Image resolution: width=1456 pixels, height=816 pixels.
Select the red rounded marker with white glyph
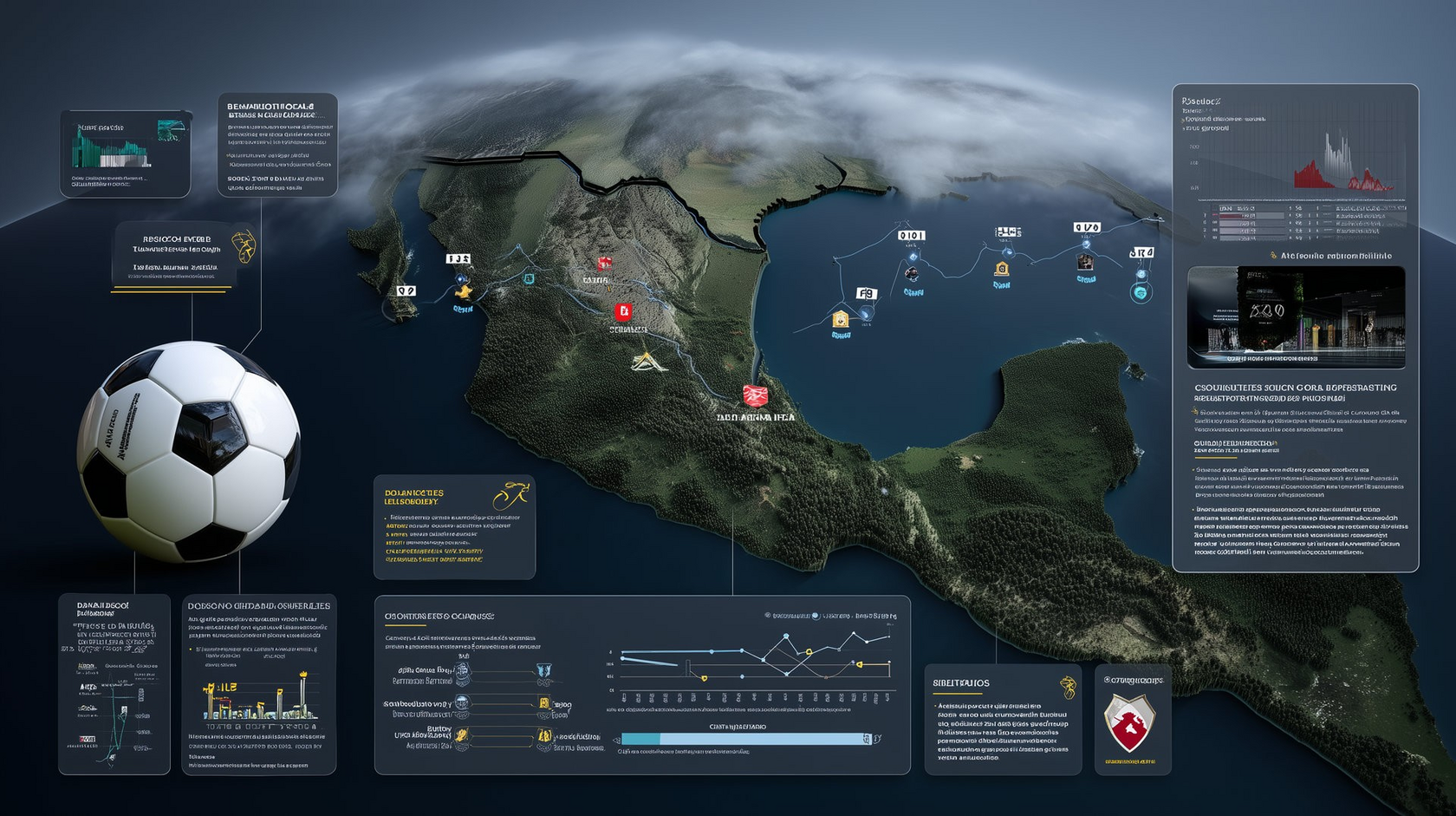click(x=622, y=312)
